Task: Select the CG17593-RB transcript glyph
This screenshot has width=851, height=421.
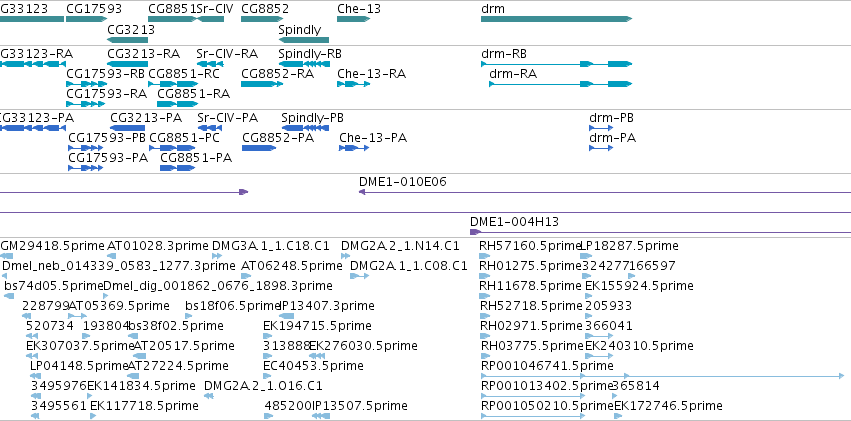Action: [86, 84]
